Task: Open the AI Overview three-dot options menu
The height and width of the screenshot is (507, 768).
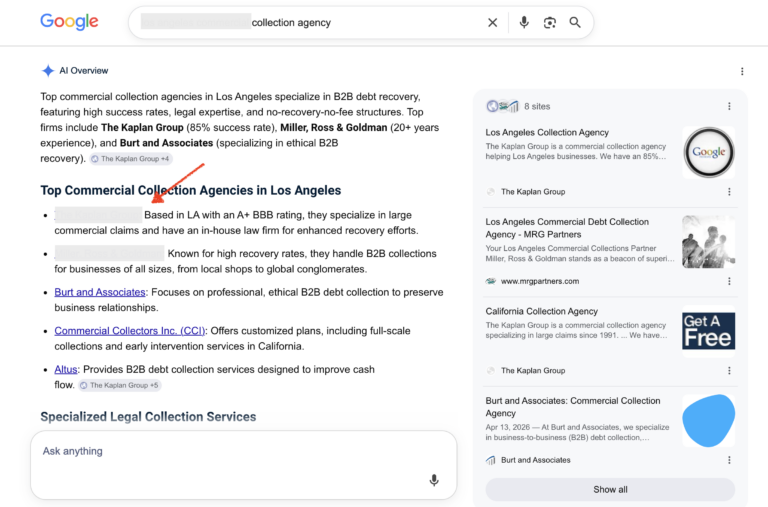Action: pos(742,72)
